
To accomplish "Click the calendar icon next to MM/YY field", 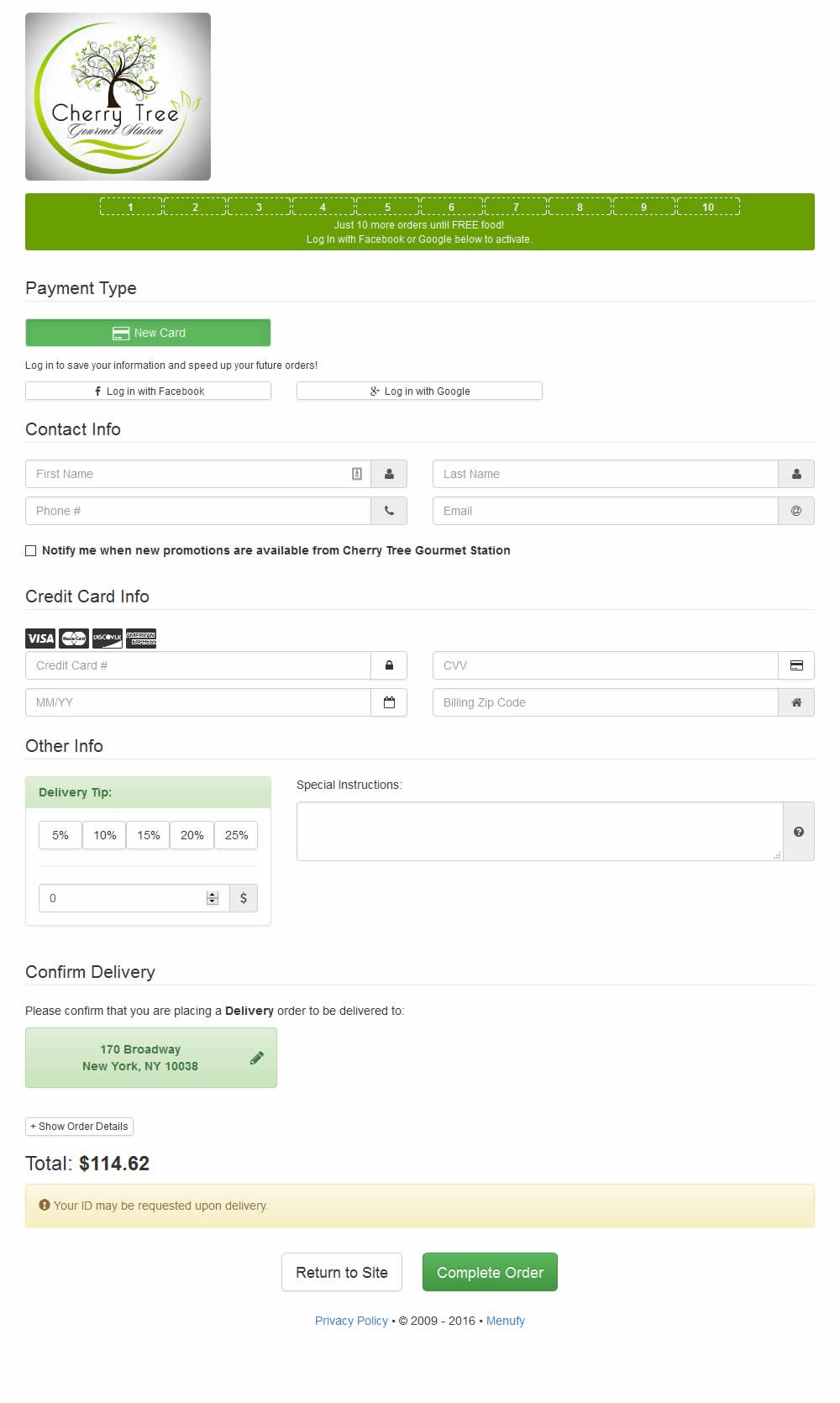I will (389, 702).
